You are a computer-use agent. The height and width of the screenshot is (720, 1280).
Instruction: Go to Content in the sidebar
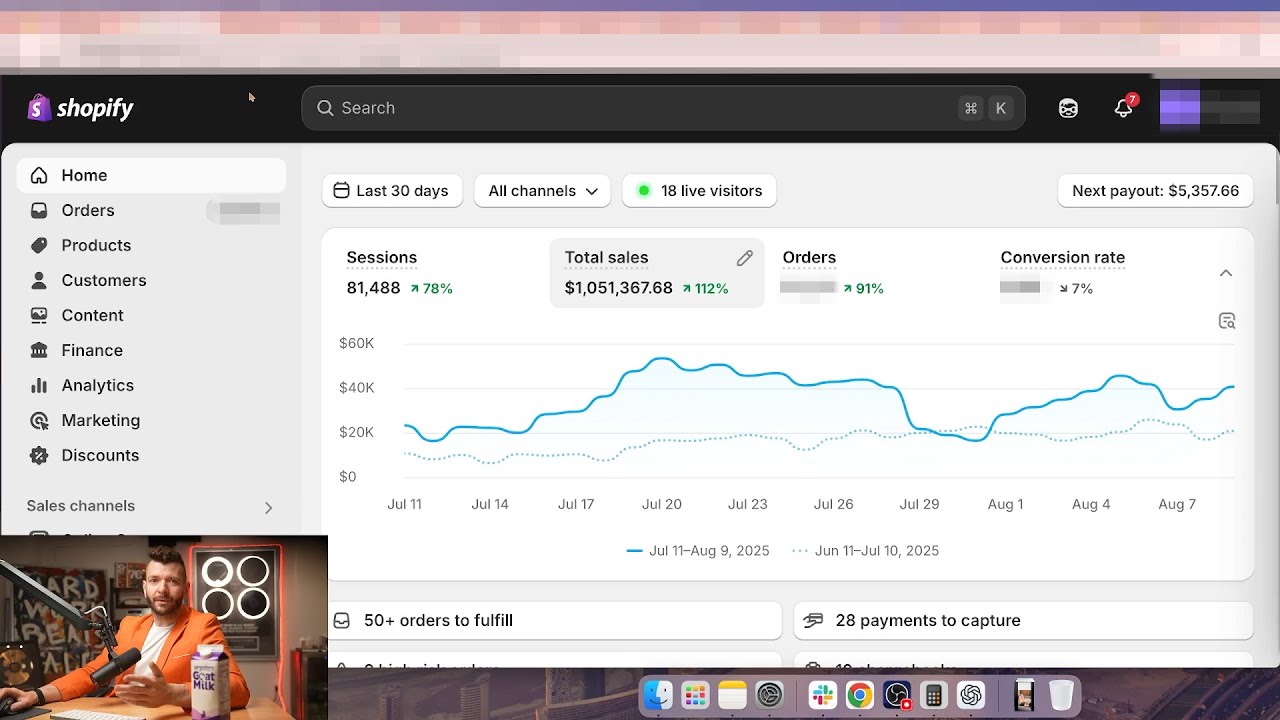tap(151, 315)
